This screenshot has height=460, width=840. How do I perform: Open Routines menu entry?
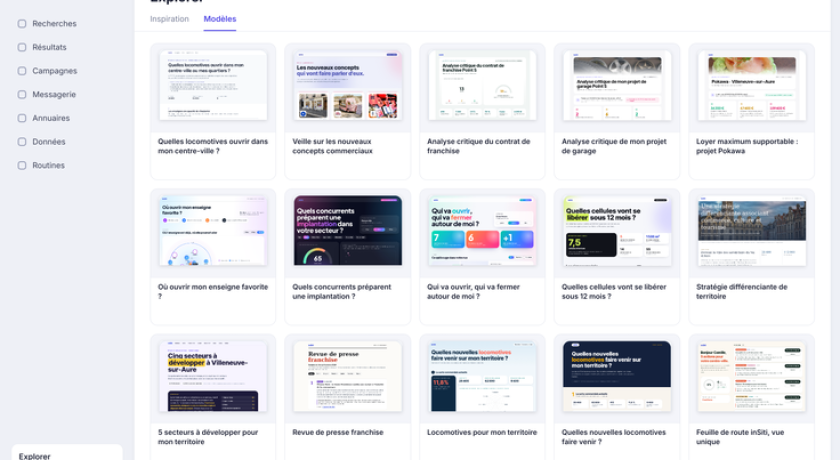pos(48,165)
